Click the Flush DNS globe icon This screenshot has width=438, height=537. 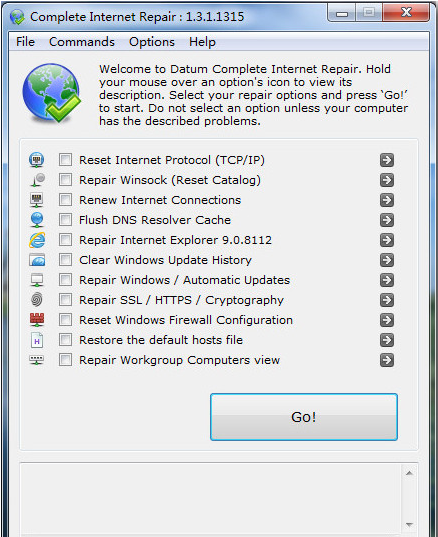click(37, 220)
